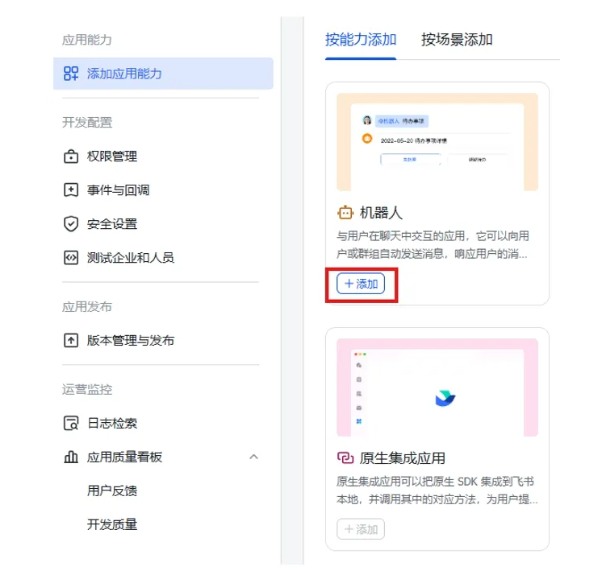Screen dimensions: 613x570
Task: Click the 原生集成应用 link icon
Action: point(346,459)
